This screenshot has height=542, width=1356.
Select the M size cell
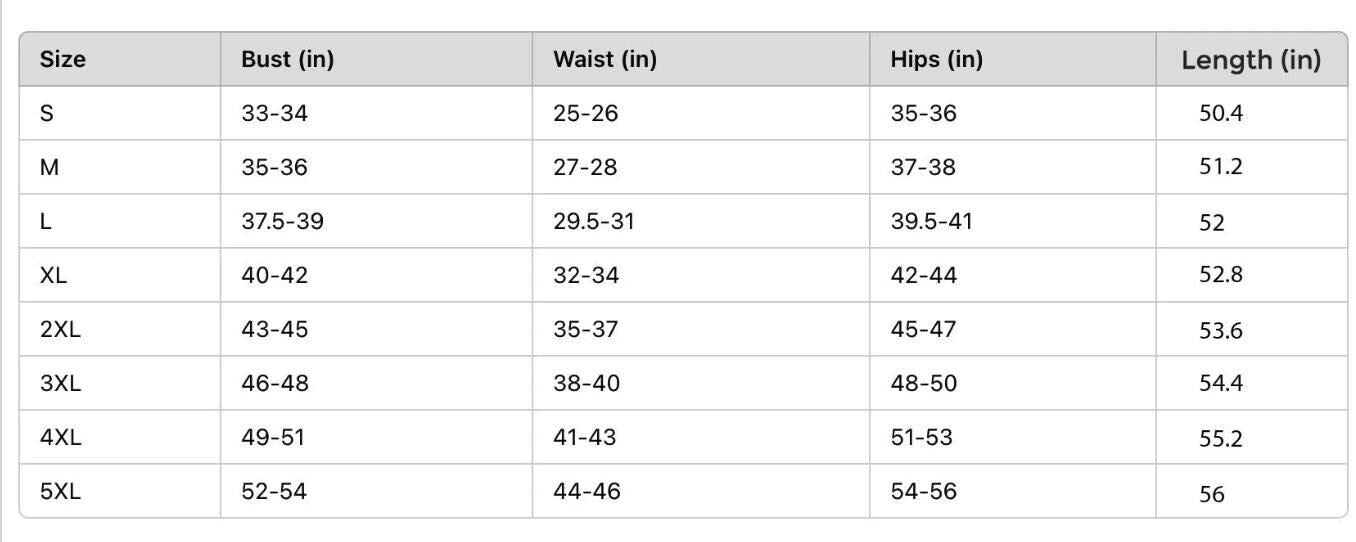pos(49,167)
